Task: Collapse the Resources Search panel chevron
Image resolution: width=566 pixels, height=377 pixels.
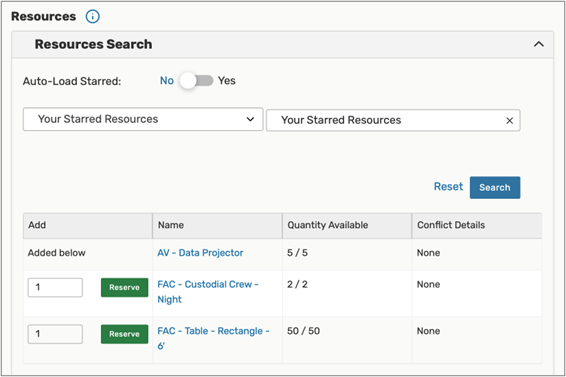Action: coord(539,44)
